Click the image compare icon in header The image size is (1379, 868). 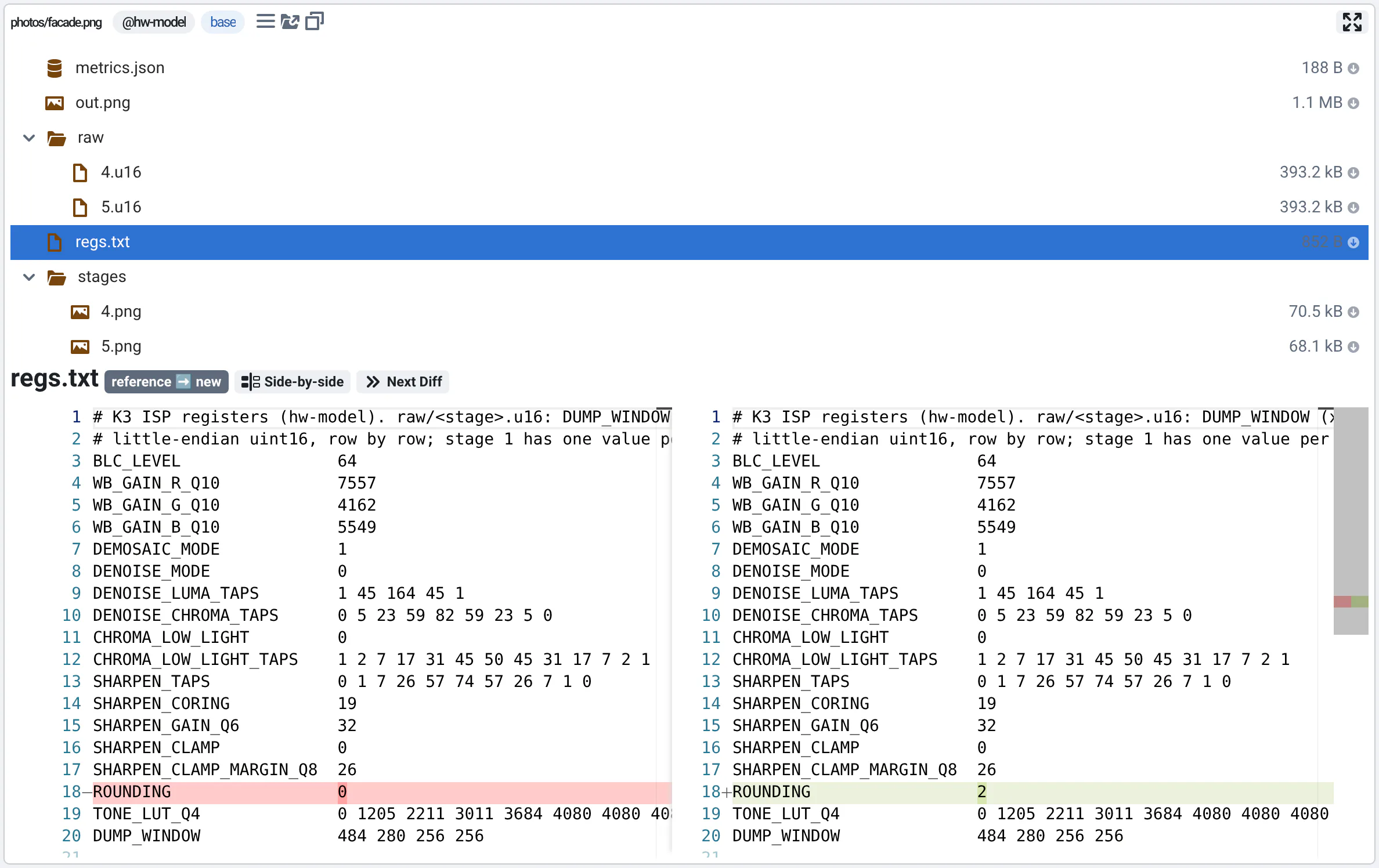pos(290,22)
